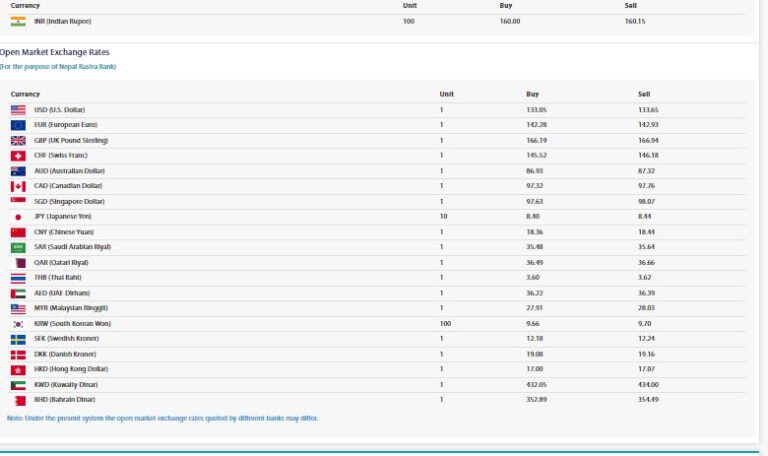Click 'CNY (Chinese Yuan)' currency name
Screen dimensions: 768x456
64,232
